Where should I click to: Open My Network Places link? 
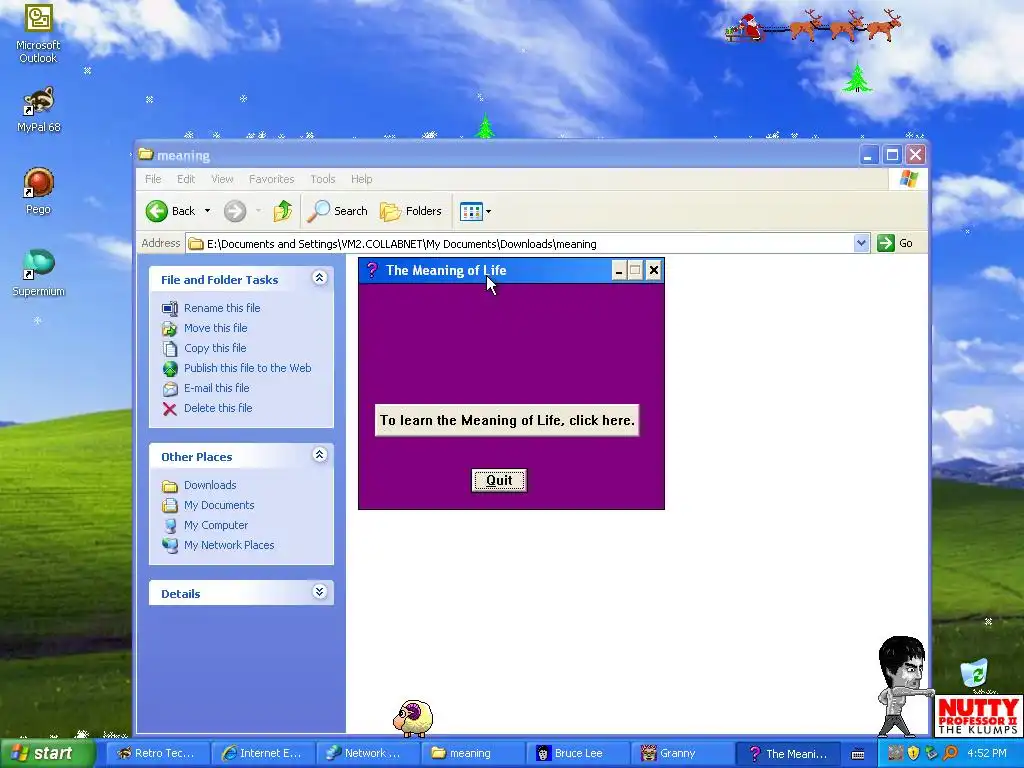pos(229,545)
